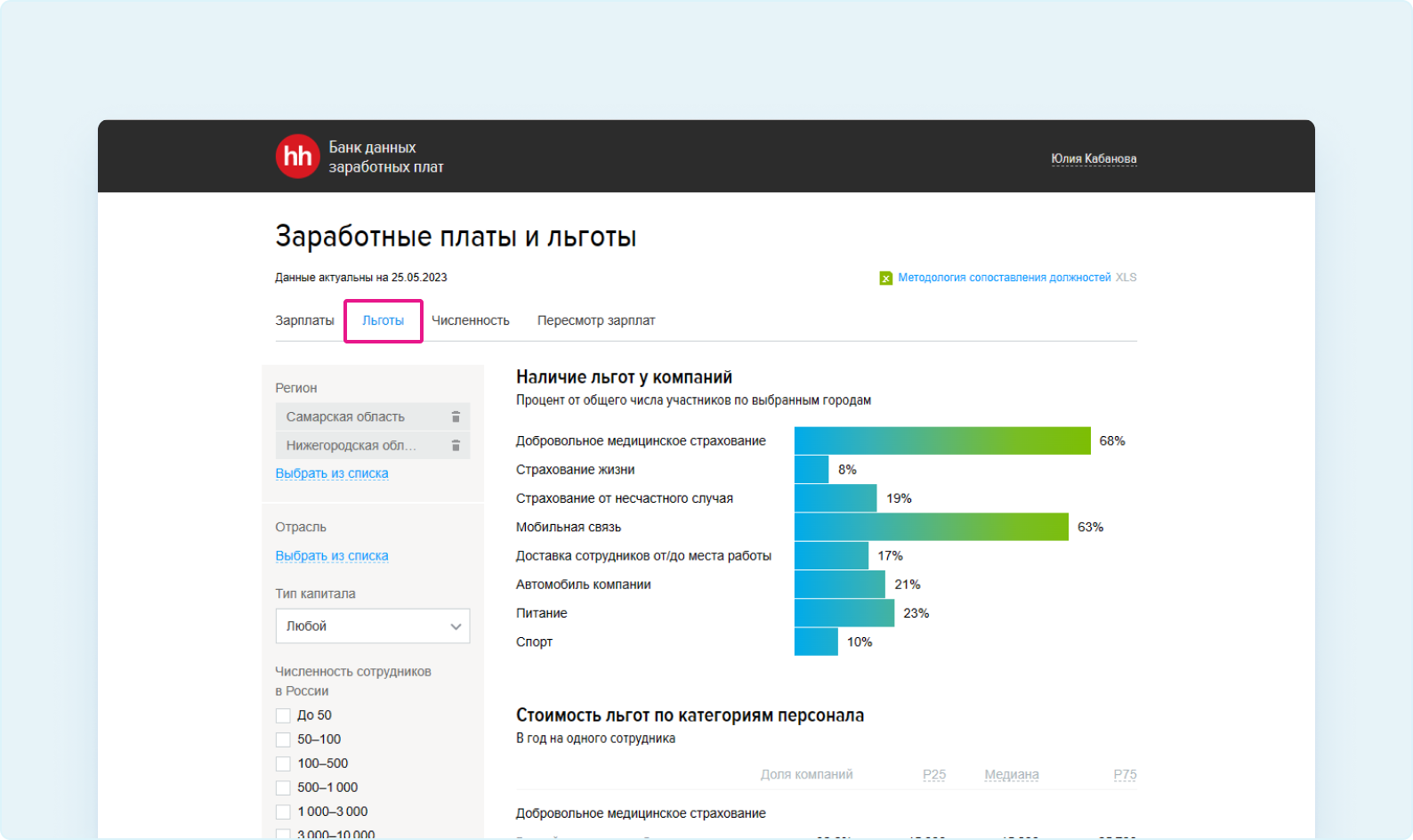Open the Льготы tab
1413x840 pixels.
[x=383, y=320]
